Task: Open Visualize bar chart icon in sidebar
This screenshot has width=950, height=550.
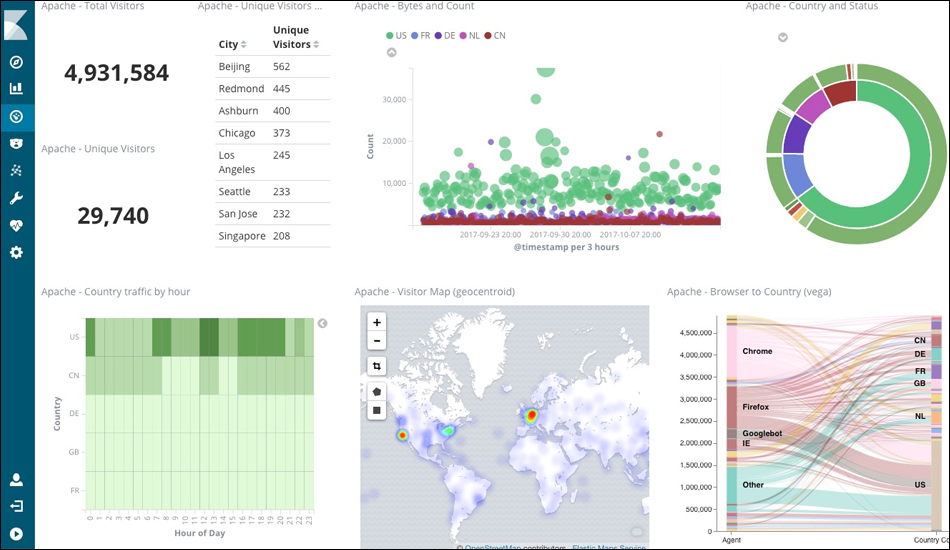Action: [16, 88]
